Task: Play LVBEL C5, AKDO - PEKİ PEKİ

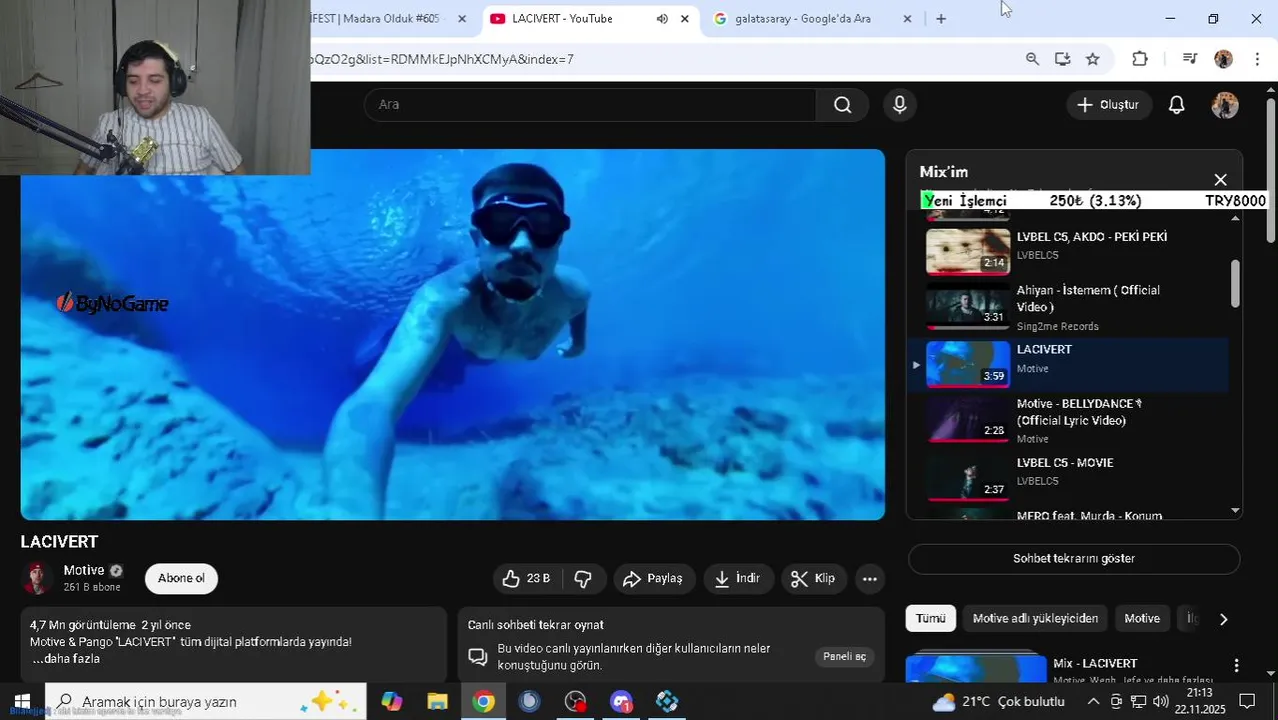Action: click(x=1067, y=250)
